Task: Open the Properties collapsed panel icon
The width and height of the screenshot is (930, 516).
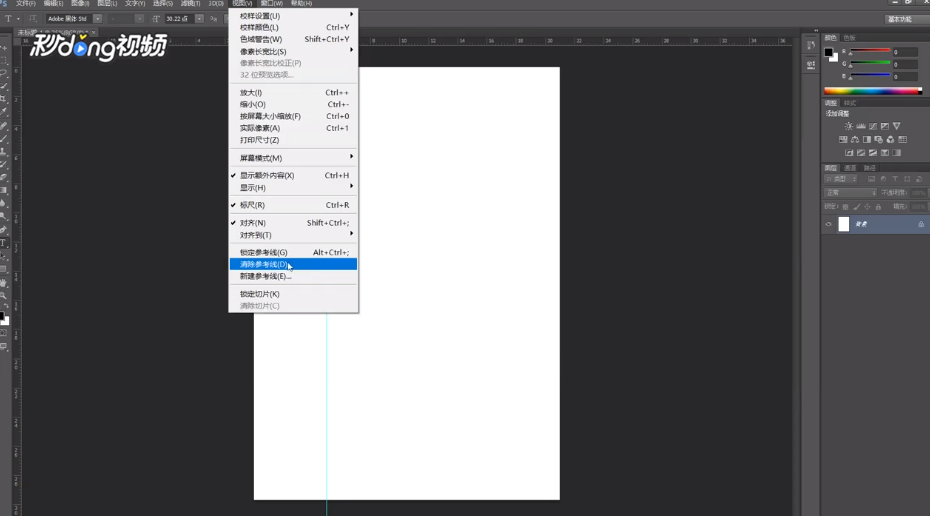Action: [811, 65]
